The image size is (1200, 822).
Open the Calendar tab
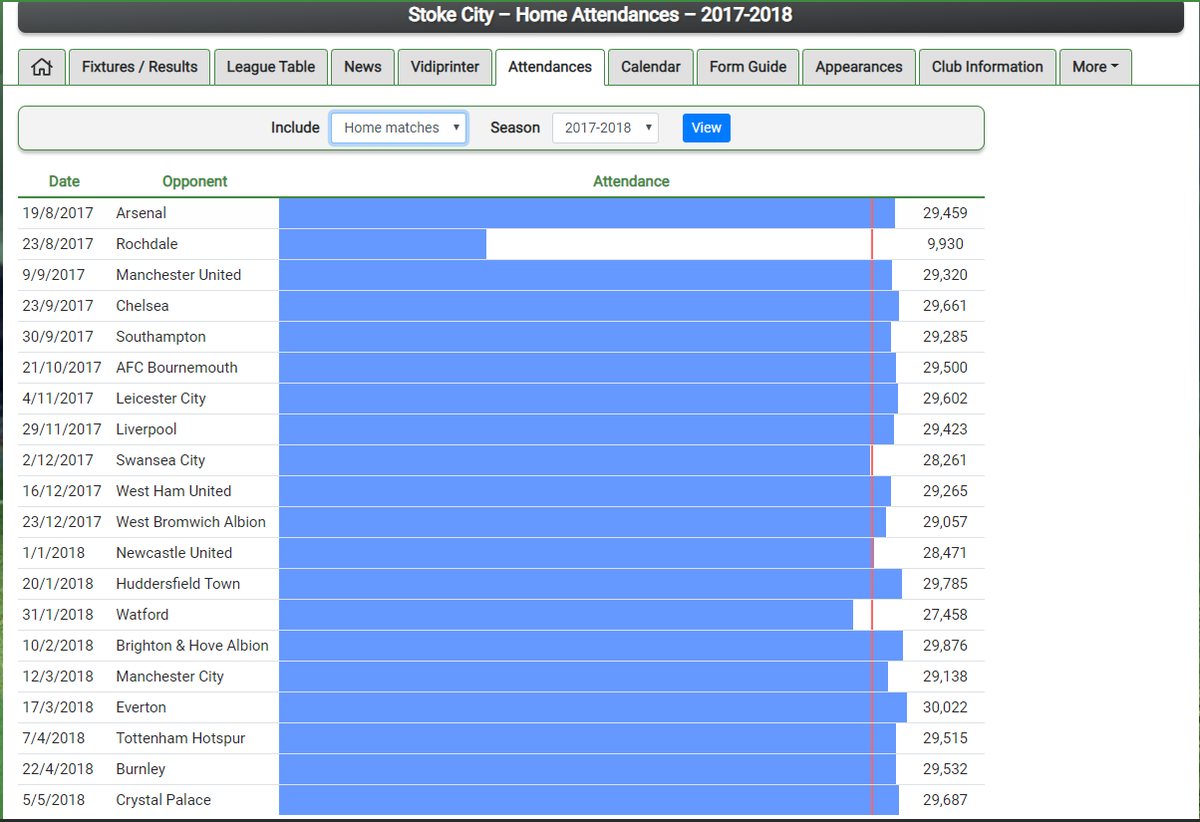point(651,67)
